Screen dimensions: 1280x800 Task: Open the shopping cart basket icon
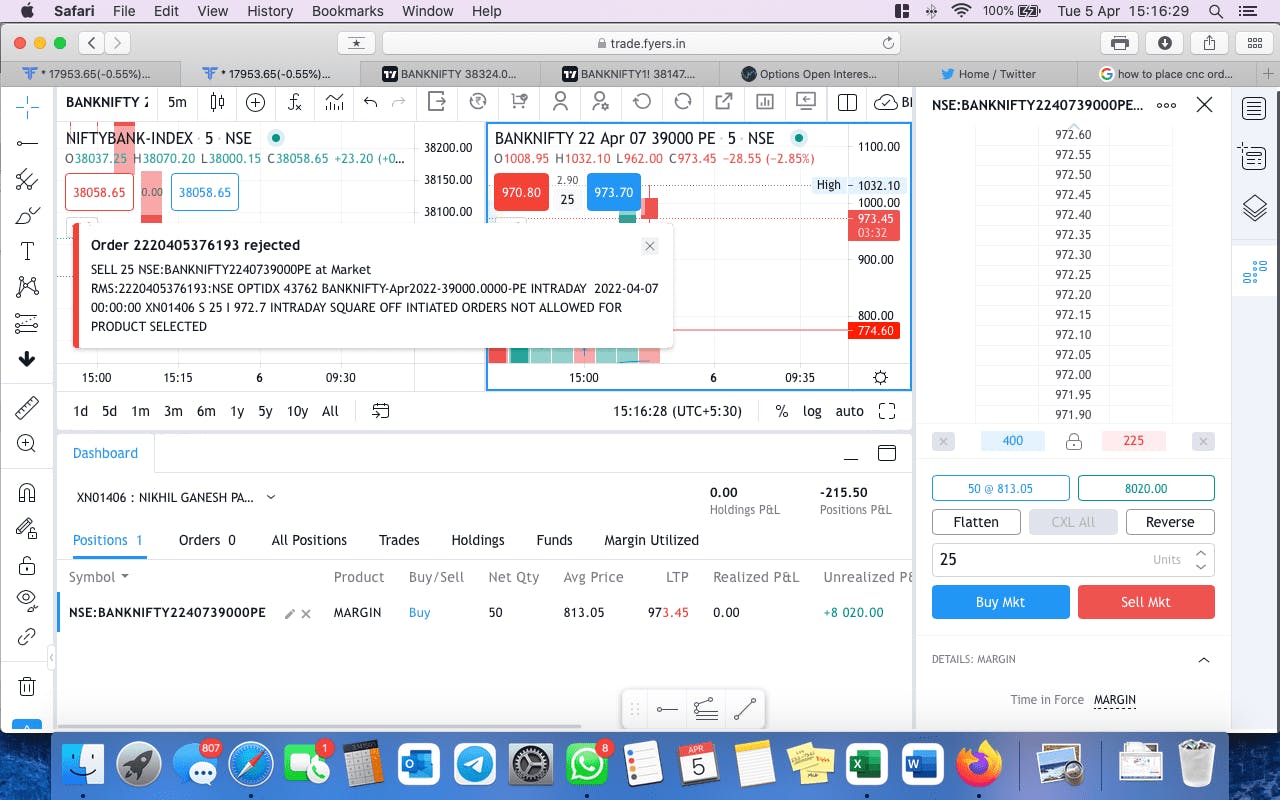pyautogui.click(x=519, y=102)
